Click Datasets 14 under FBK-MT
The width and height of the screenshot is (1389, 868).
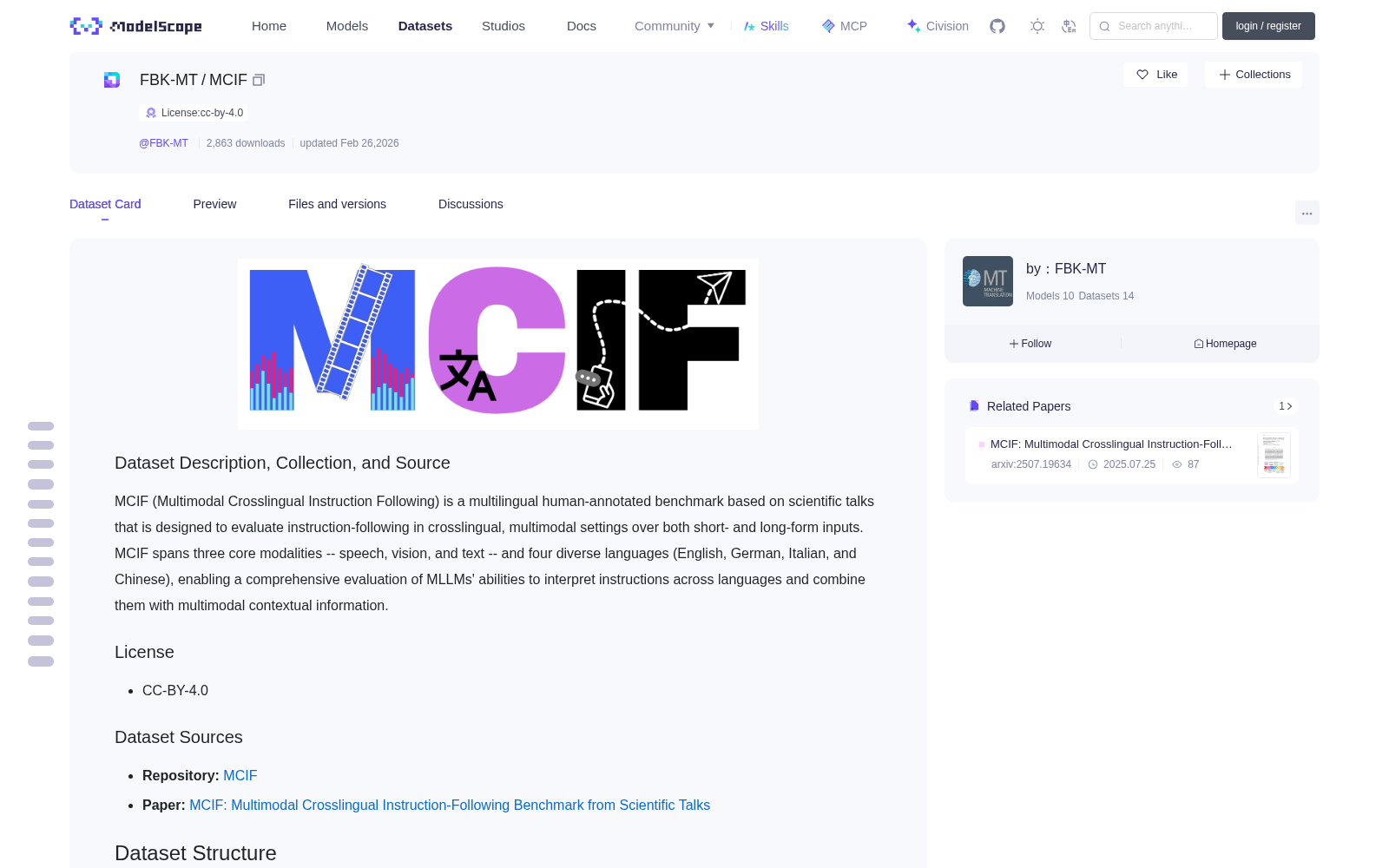(1106, 296)
